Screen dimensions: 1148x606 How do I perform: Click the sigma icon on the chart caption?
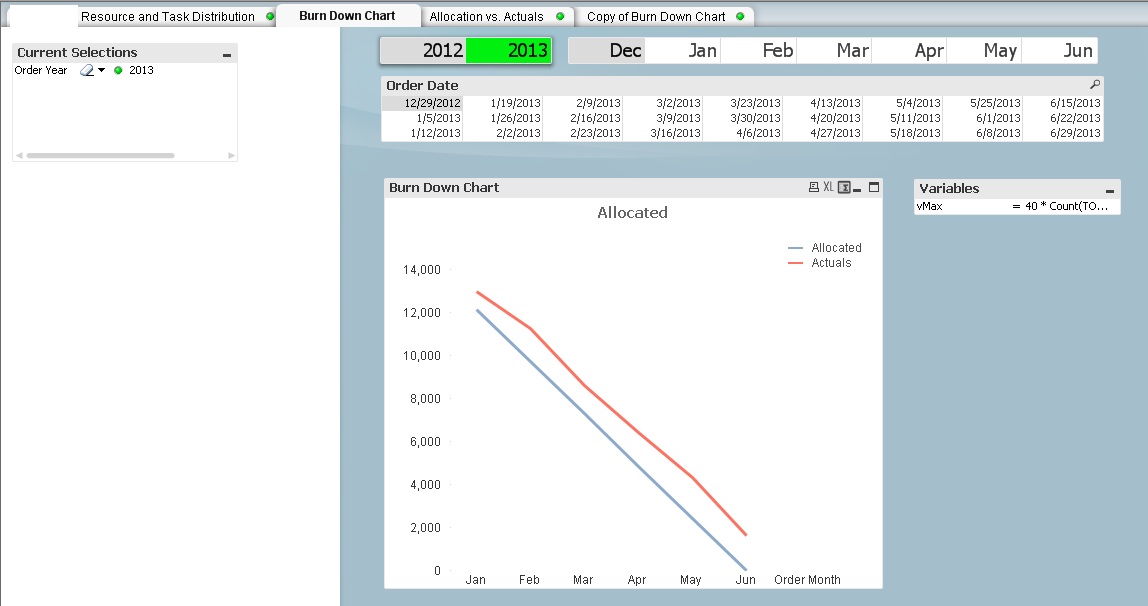[x=843, y=187]
